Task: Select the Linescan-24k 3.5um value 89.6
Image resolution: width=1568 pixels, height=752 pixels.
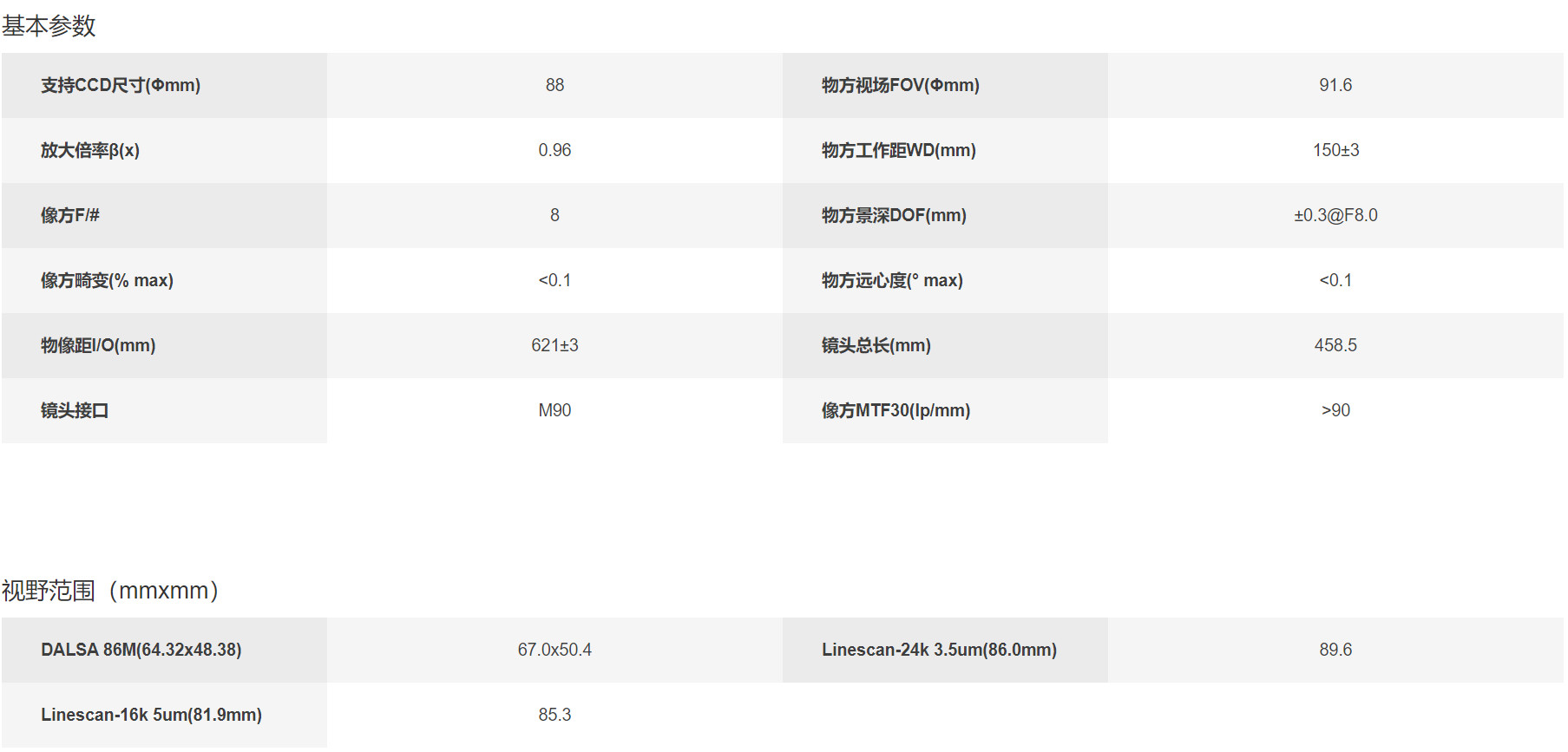Action: tap(1335, 650)
